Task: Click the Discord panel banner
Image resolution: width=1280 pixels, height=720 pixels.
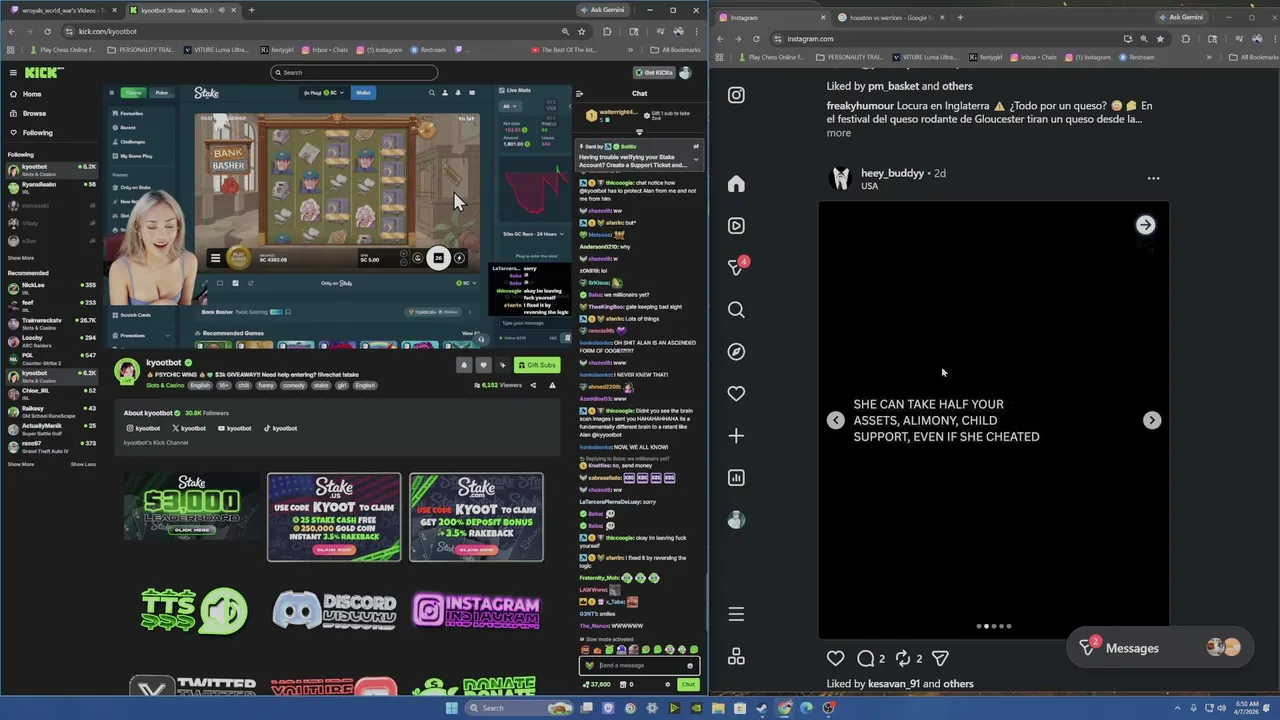Action: click(x=334, y=610)
